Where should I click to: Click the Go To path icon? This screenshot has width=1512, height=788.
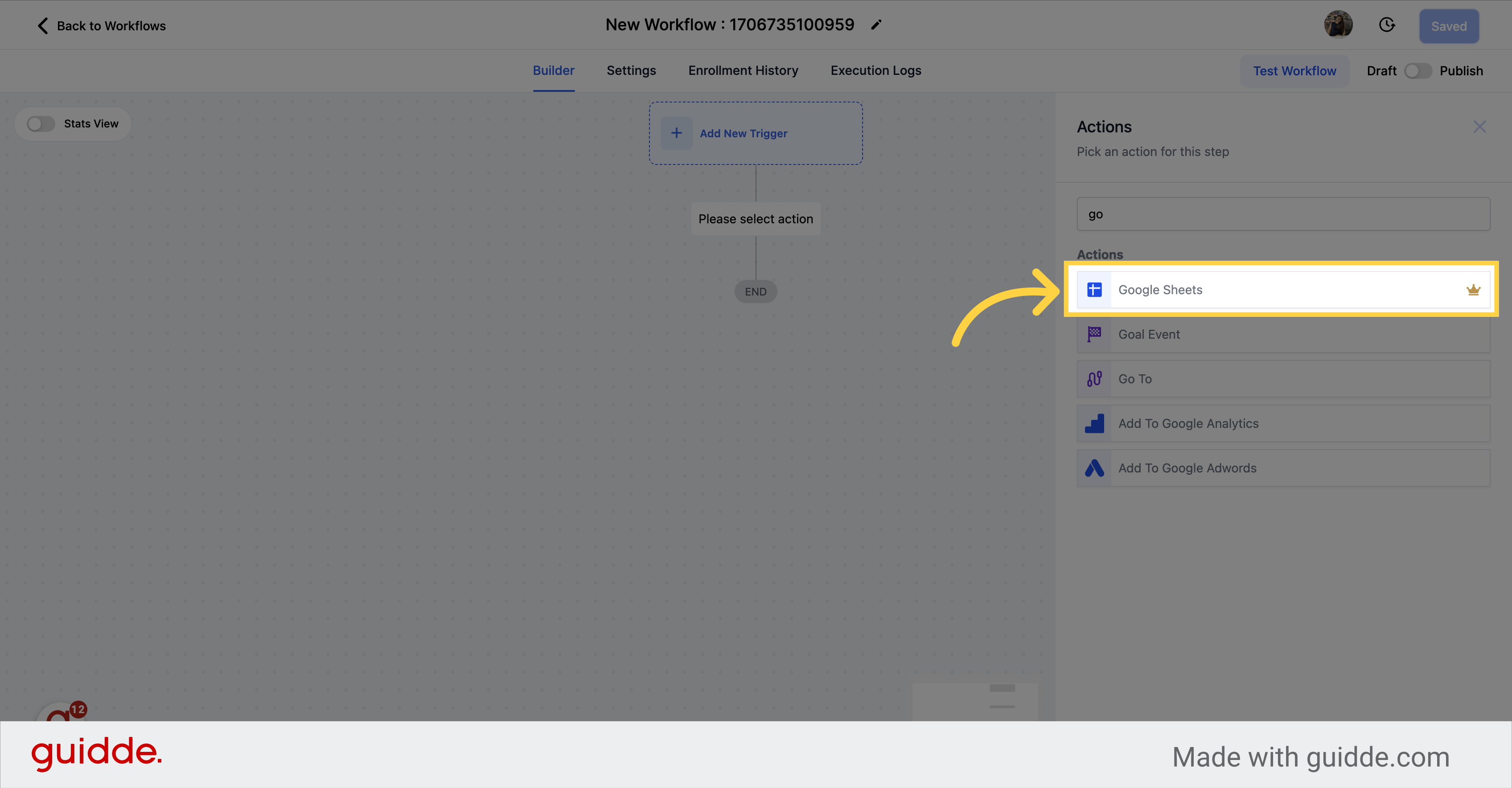pos(1094,378)
